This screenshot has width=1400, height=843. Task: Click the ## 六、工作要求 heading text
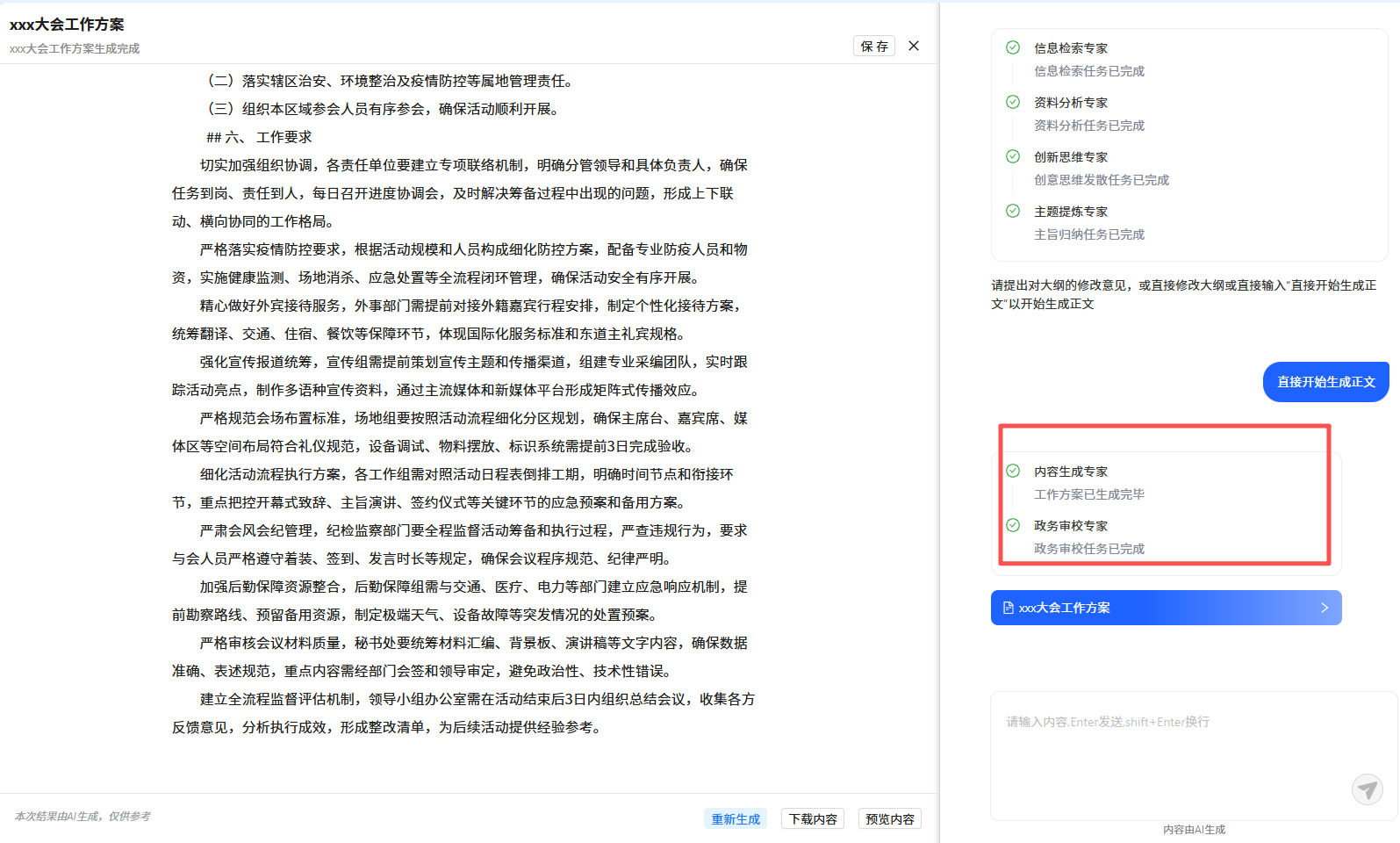pyautogui.click(x=259, y=137)
